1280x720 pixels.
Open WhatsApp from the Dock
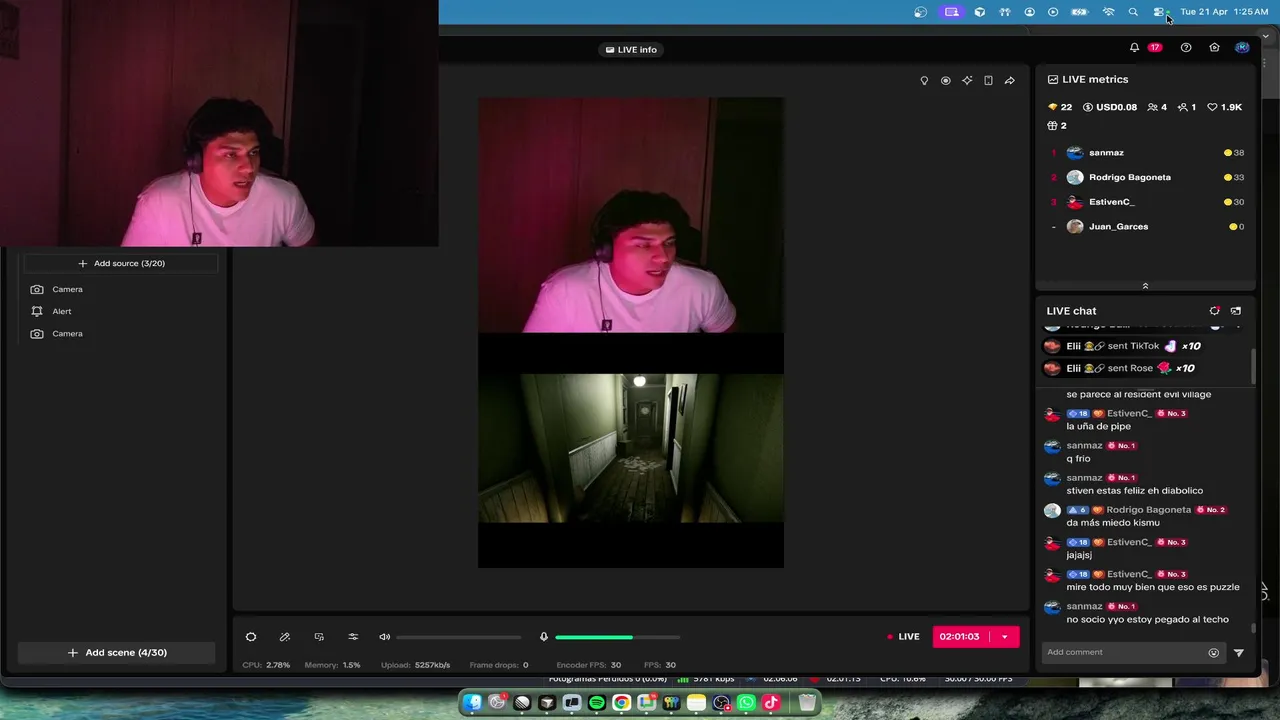click(746, 703)
